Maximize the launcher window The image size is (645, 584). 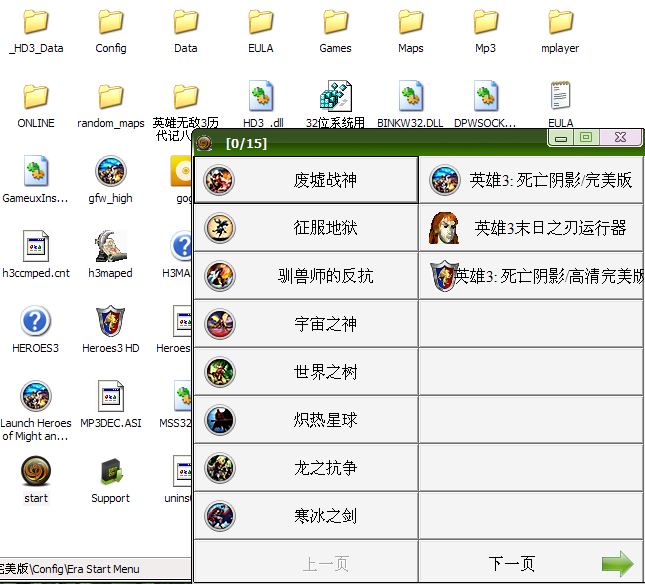point(586,137)
